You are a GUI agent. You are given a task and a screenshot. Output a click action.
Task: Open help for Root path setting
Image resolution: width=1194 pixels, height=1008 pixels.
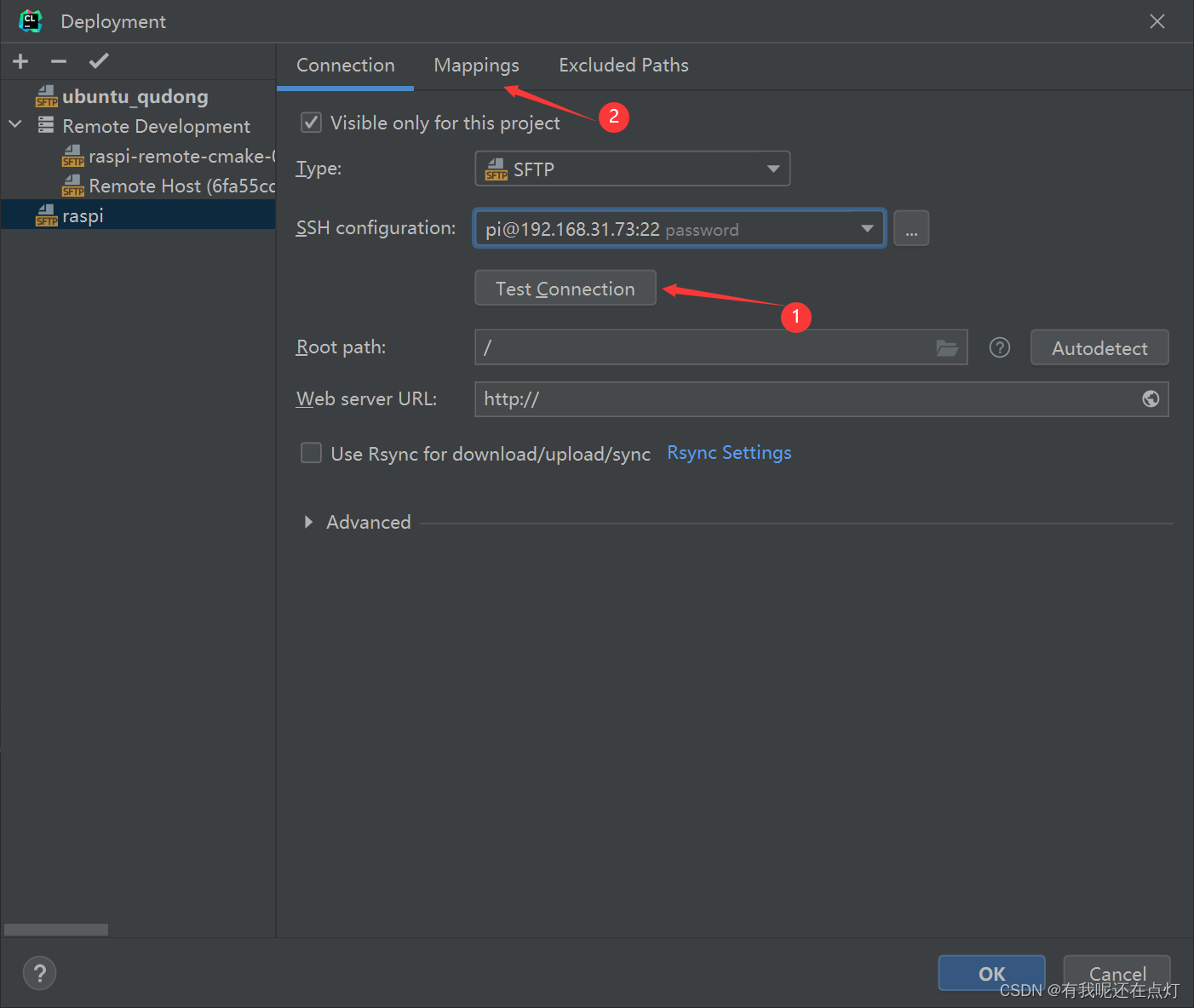(999, 347)
